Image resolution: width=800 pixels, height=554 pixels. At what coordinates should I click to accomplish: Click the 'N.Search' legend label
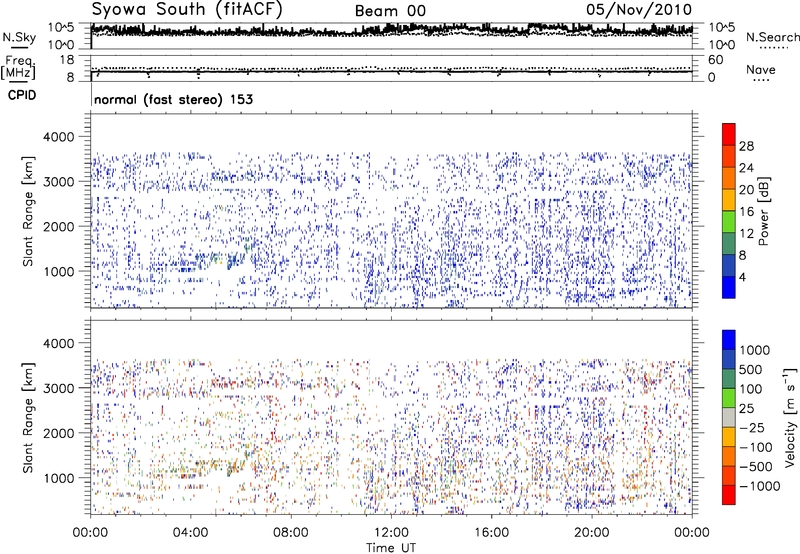pos(773,37)
